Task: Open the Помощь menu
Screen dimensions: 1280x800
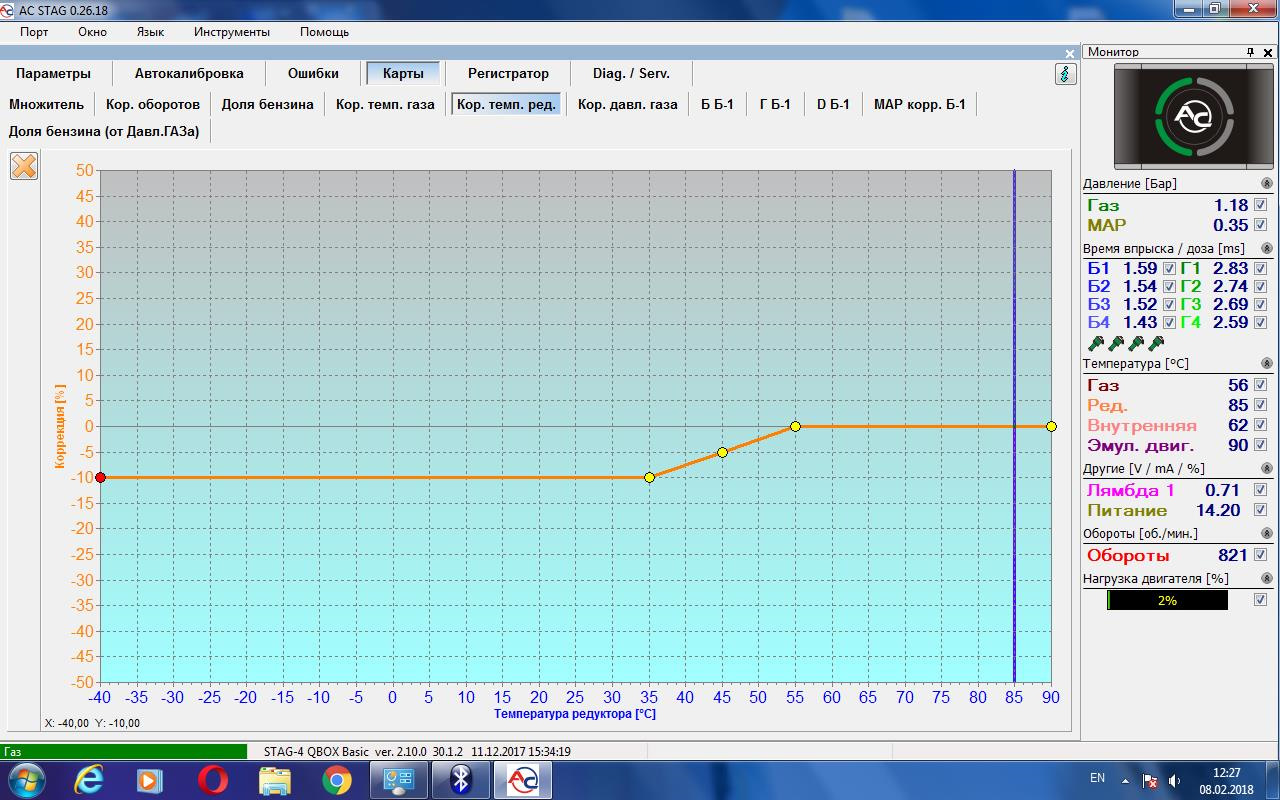Action: pos(324,32)
